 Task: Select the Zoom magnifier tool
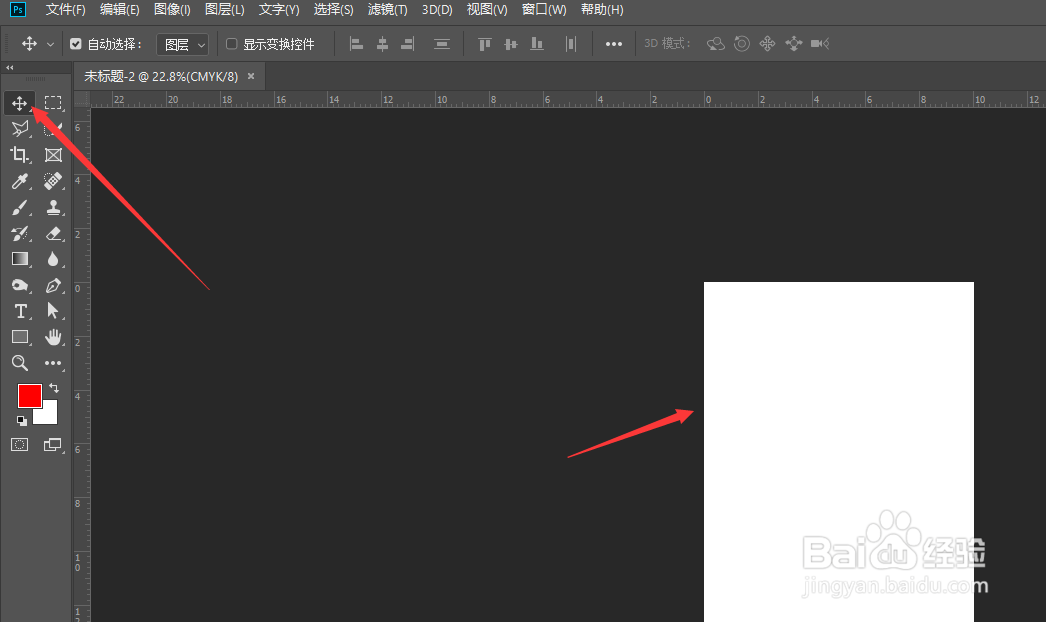20,363
